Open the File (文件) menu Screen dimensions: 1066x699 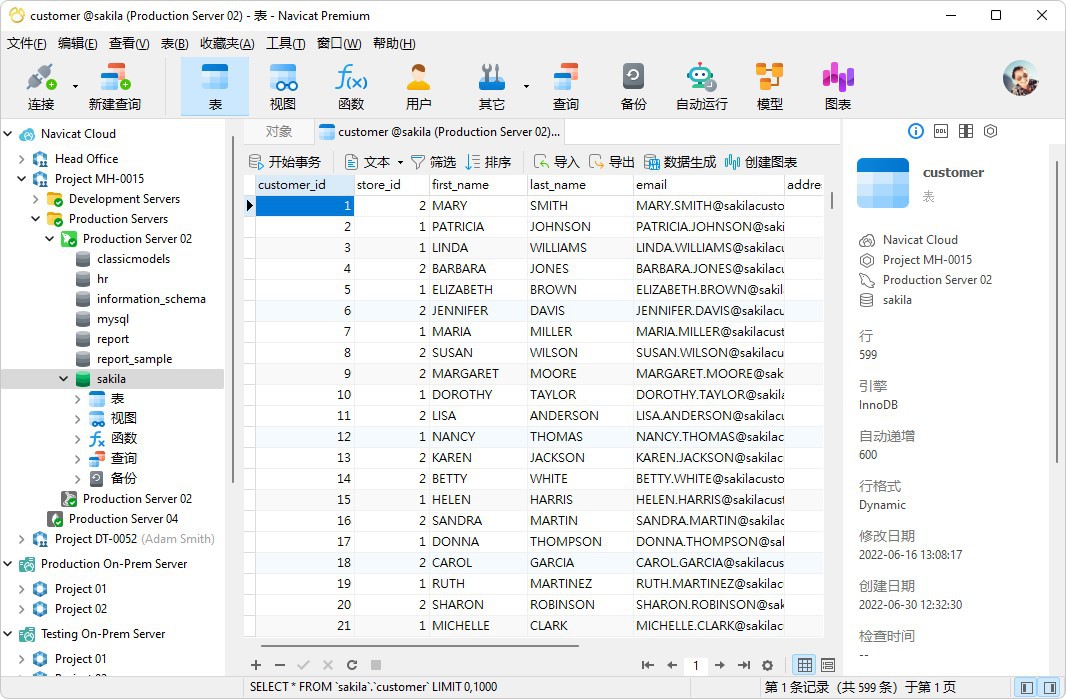27,44
